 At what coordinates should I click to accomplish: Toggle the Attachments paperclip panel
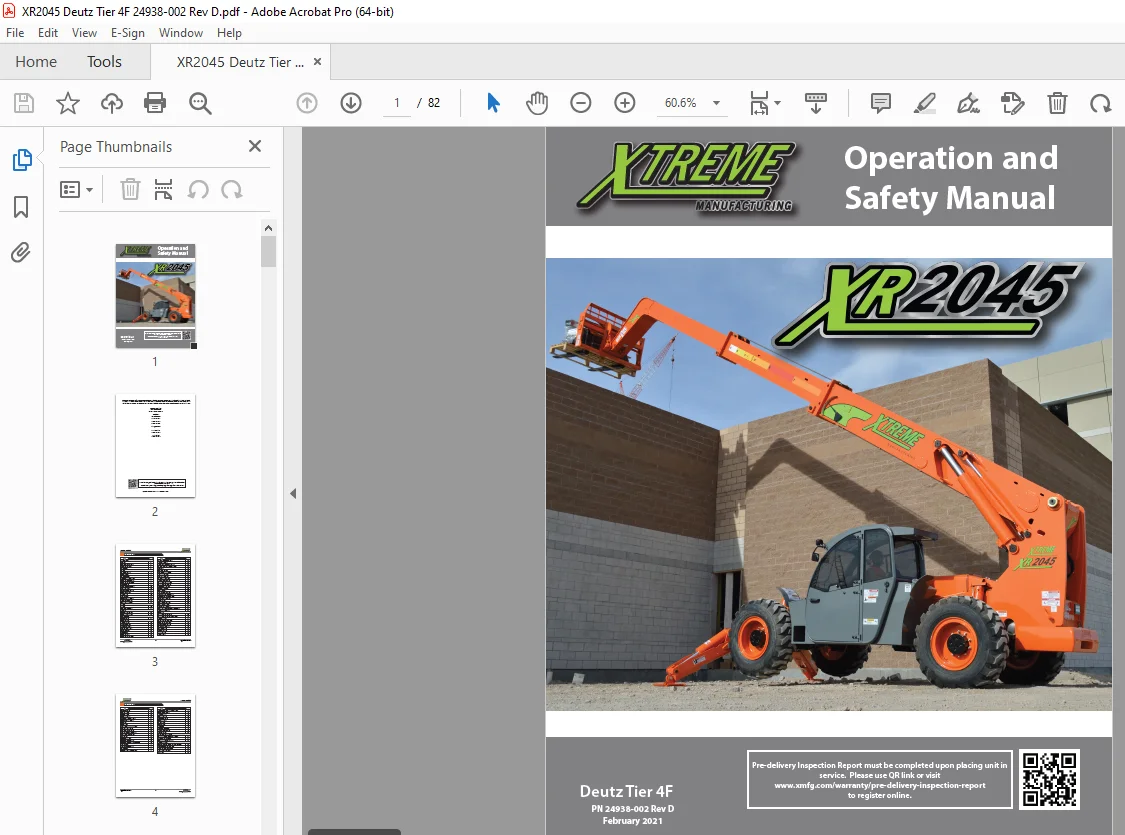[x=21, y=253]
